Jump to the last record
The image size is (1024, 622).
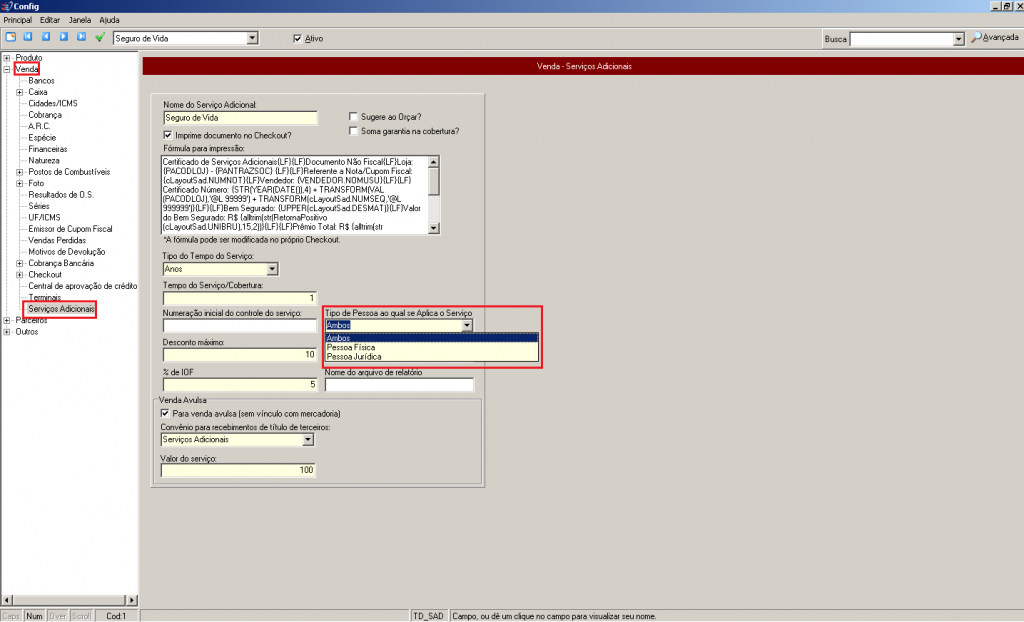coord(81,37)
